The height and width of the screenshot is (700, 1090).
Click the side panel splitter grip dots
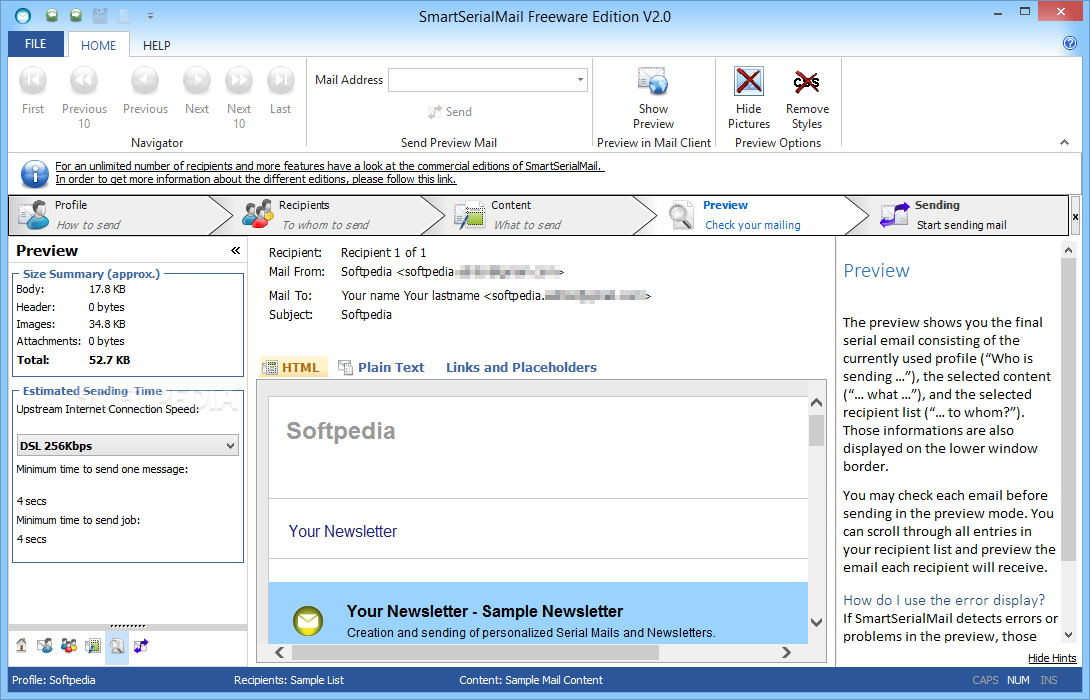(128, 625)
